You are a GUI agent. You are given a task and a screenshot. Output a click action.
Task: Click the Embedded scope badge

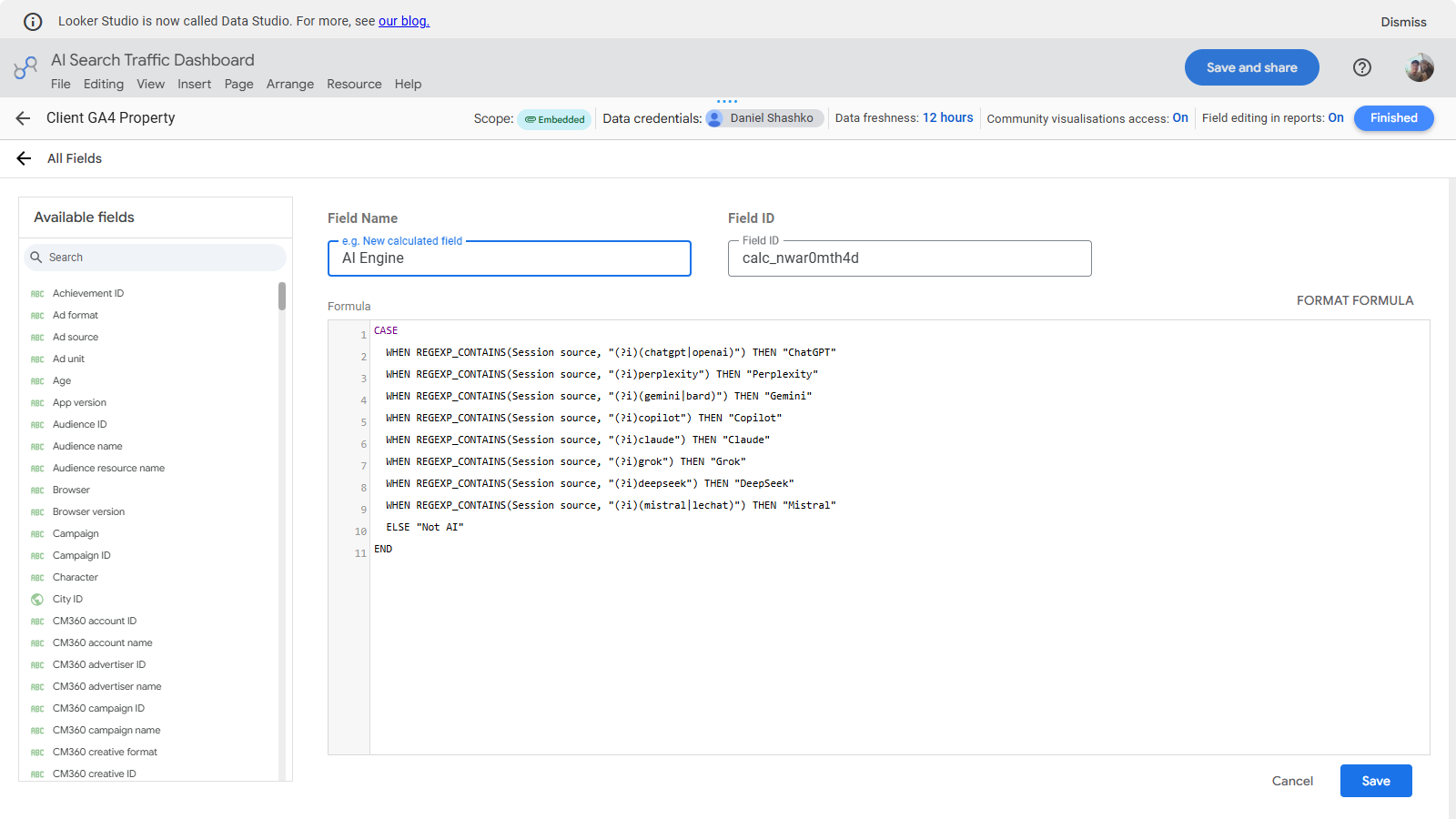point(555,119)
